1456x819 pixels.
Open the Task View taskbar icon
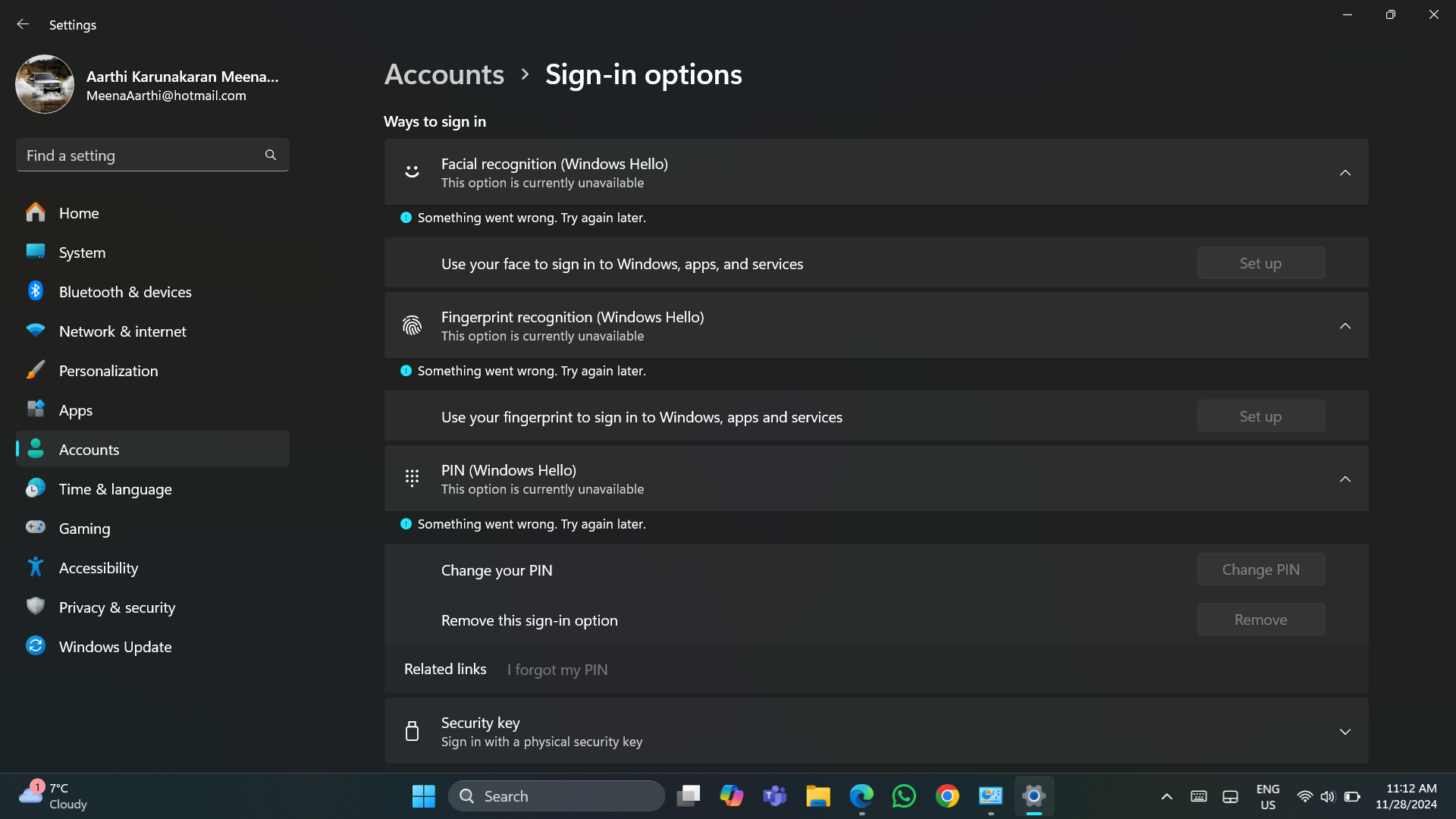coord(689,796)
